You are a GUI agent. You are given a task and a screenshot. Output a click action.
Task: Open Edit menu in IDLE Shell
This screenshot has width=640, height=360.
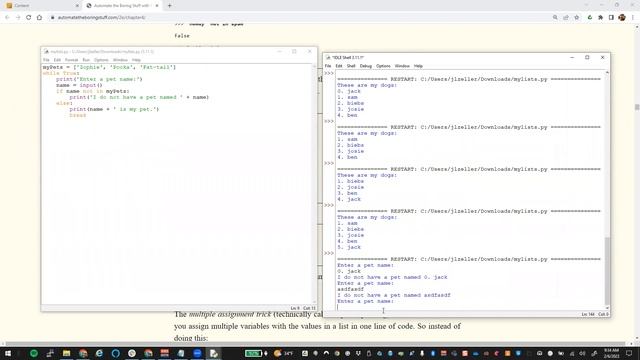339,66
